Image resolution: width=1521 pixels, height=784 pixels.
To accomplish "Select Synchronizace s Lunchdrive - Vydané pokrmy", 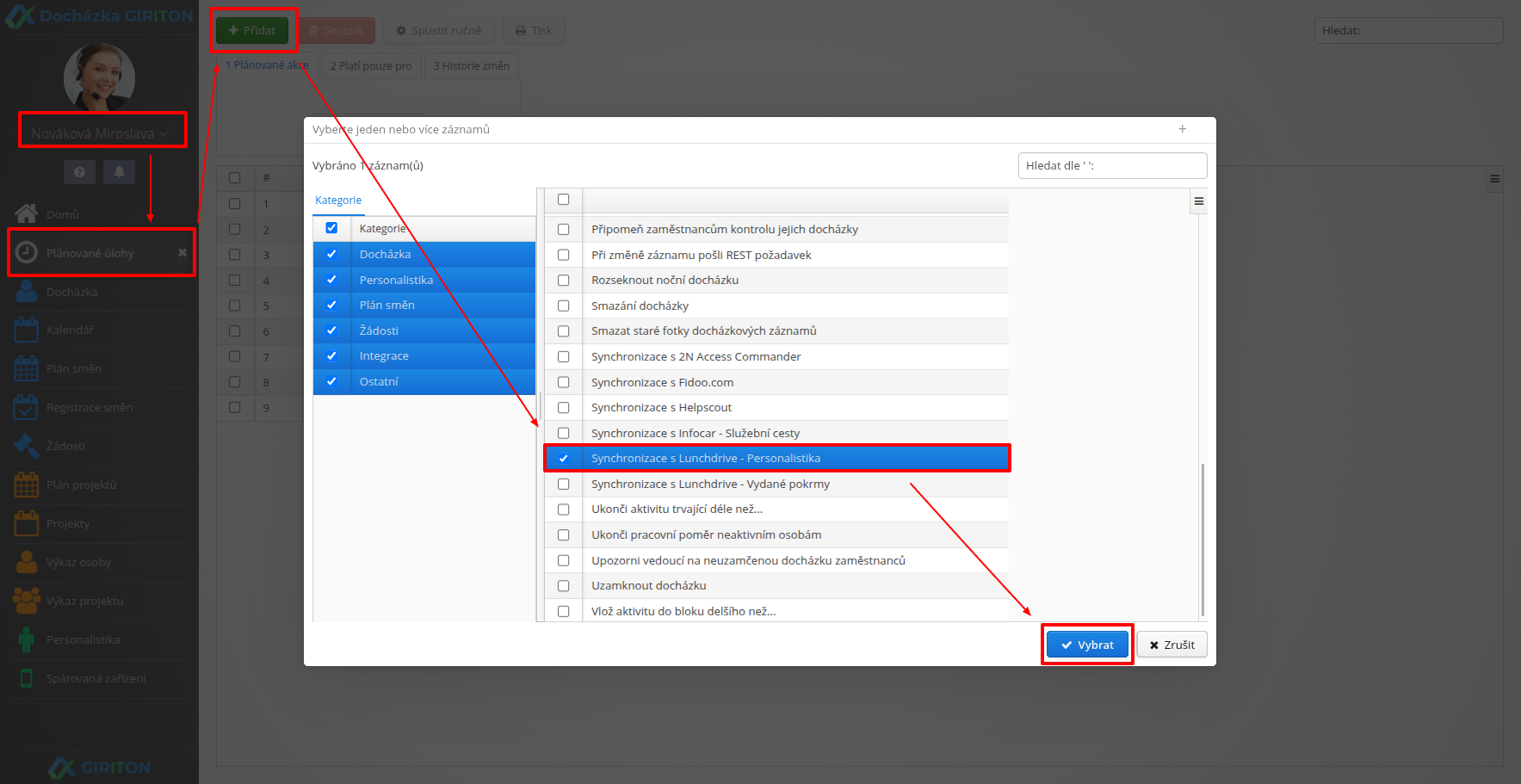I will point(776,484).
